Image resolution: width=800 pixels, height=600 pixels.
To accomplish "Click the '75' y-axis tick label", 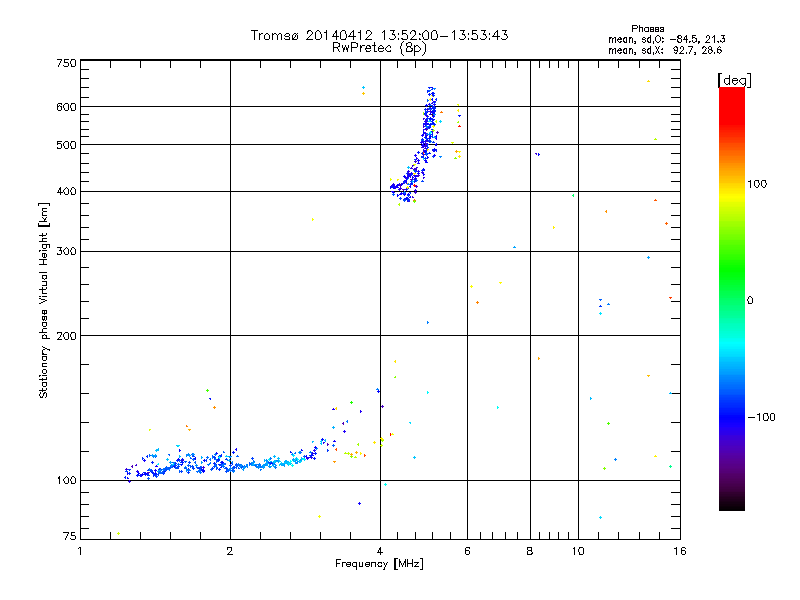I will (70, 536).
